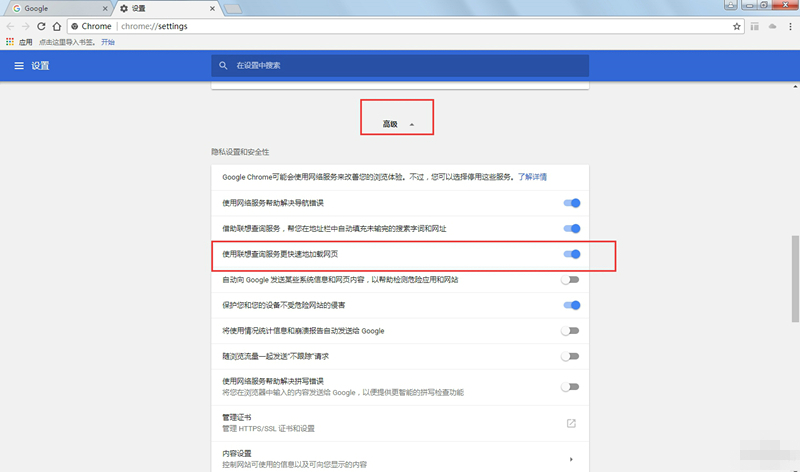Reload the settings page
The width and height of the screenshot is (800, 472).
[x=41, y=26]
